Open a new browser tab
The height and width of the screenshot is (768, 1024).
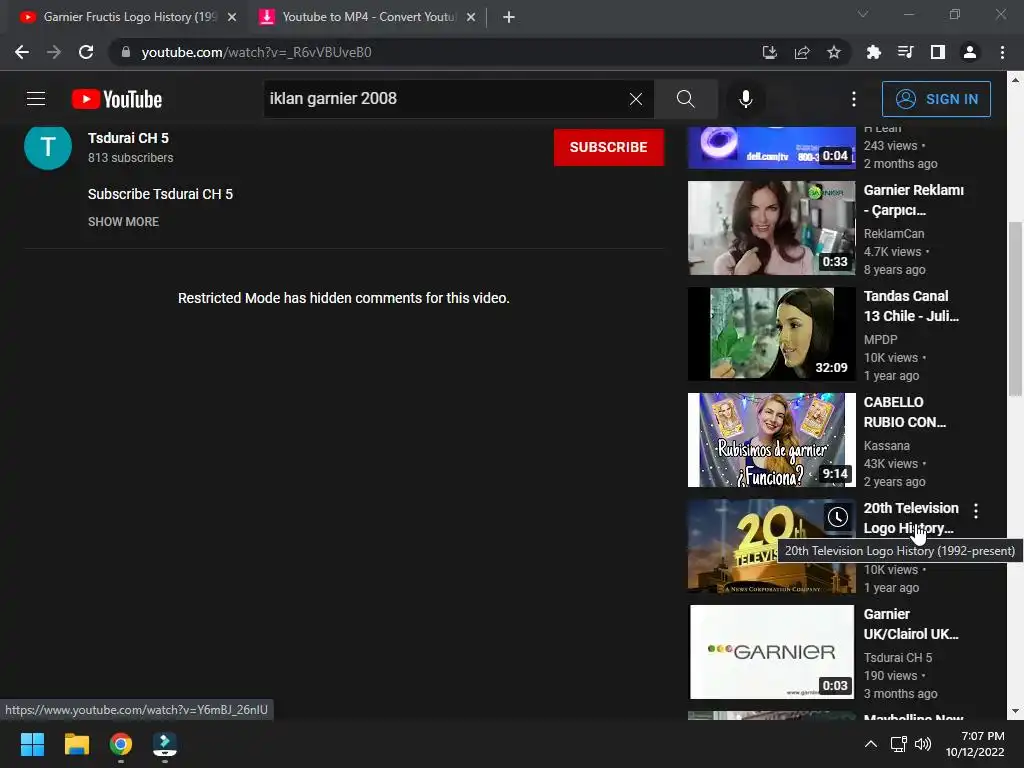pyautogui.click(x=509, y=17)
